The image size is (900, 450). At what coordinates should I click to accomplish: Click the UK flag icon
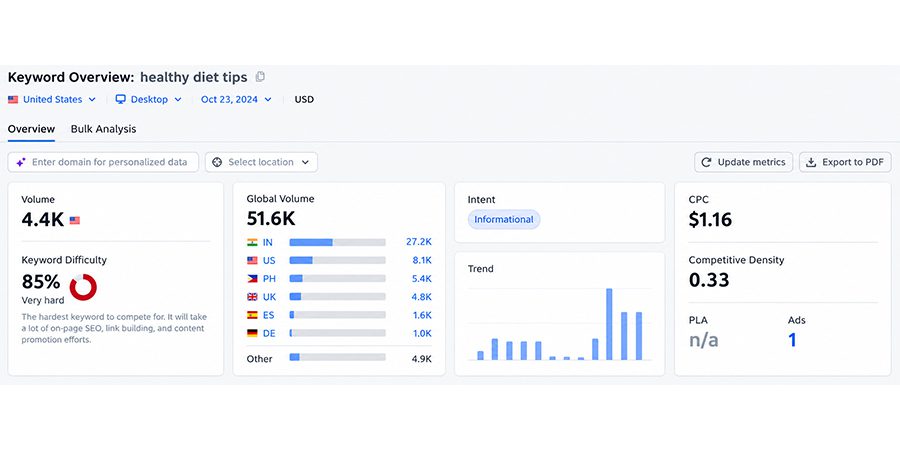pos(252,297)
